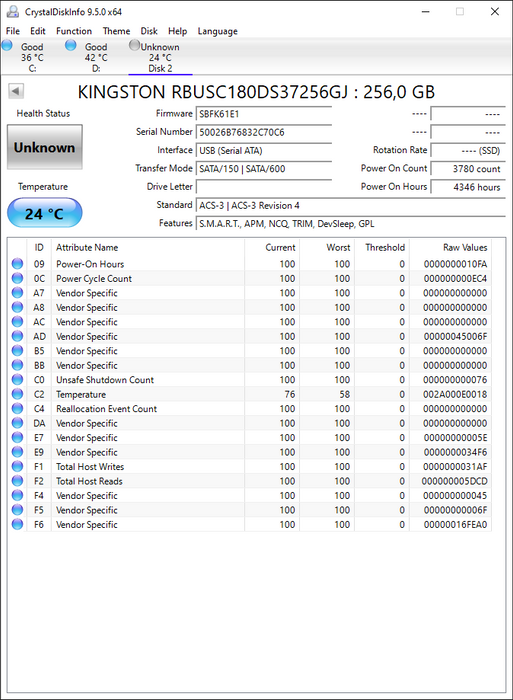Click the Transfer Mode field
513x700 pixels.
click(263, 169)
